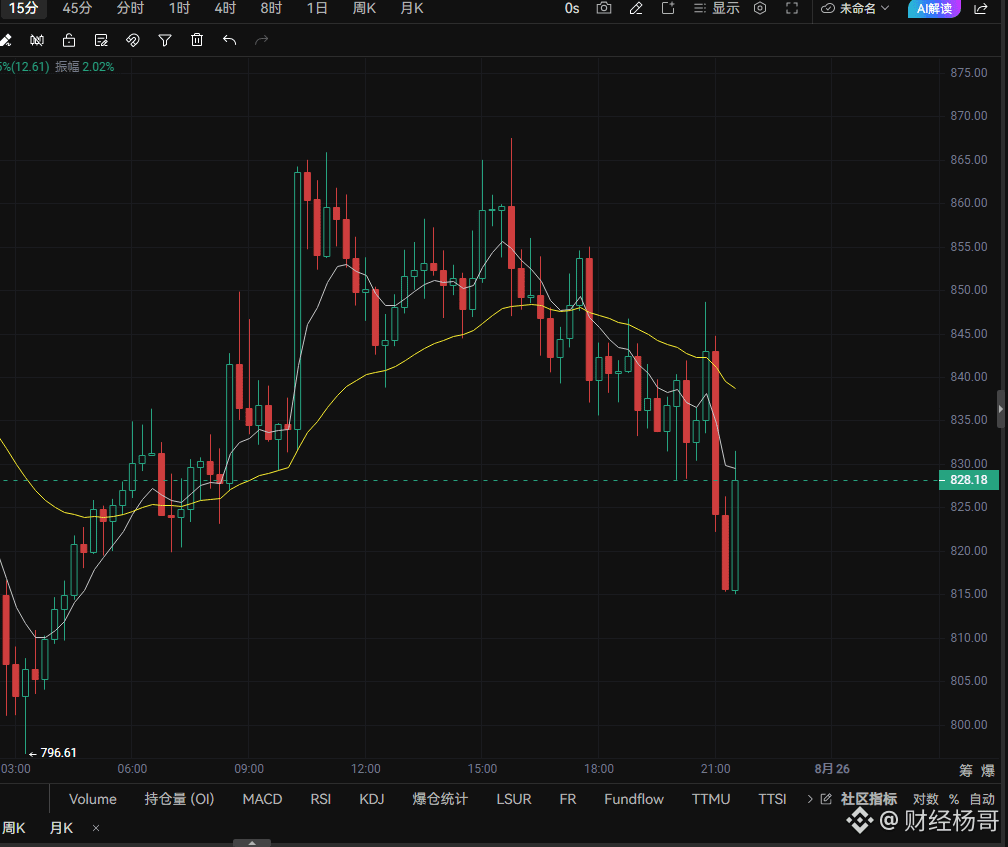1008x847 pixels.
Task: Open the drawing pencil tool in the top bar
Action: [x=636, y=8]
